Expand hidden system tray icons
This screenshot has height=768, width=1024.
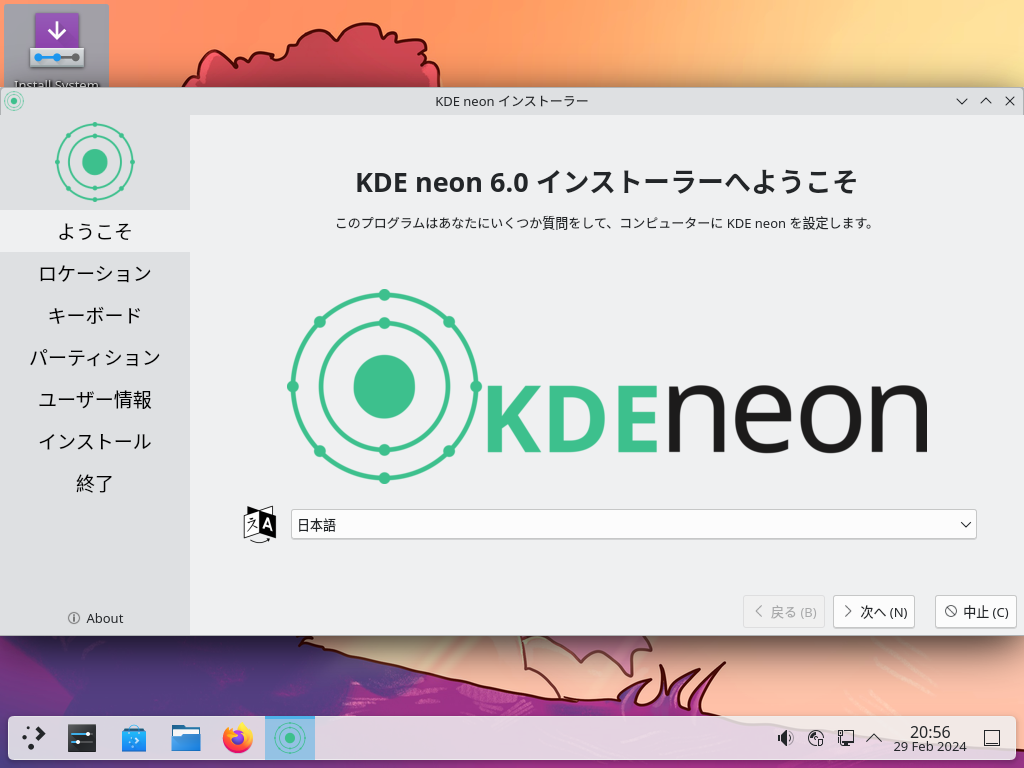coord(874,738)
